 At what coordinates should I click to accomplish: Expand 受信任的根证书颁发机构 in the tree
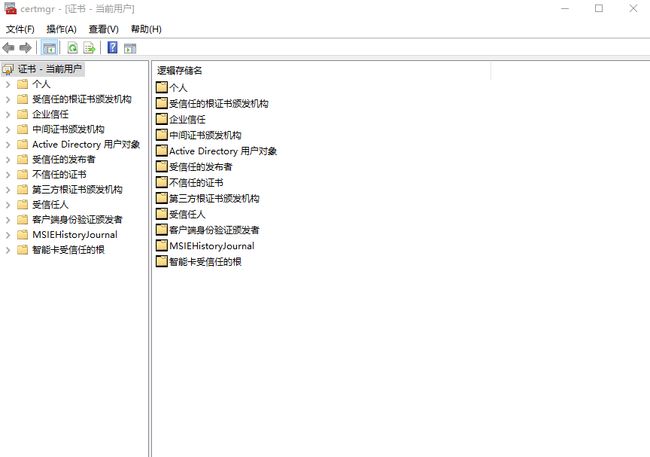tap(8, 99)
